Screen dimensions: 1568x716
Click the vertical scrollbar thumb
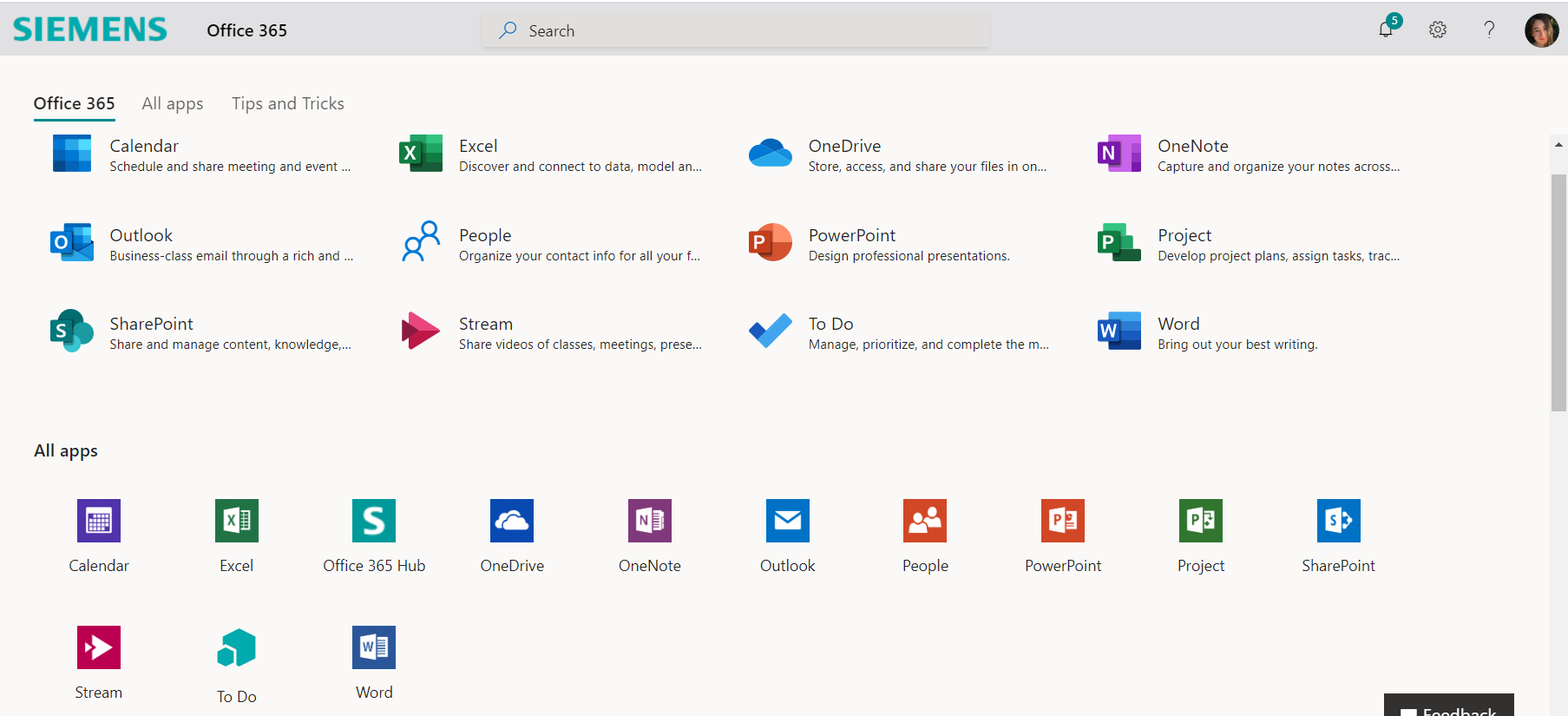(x=1558, y=292)
